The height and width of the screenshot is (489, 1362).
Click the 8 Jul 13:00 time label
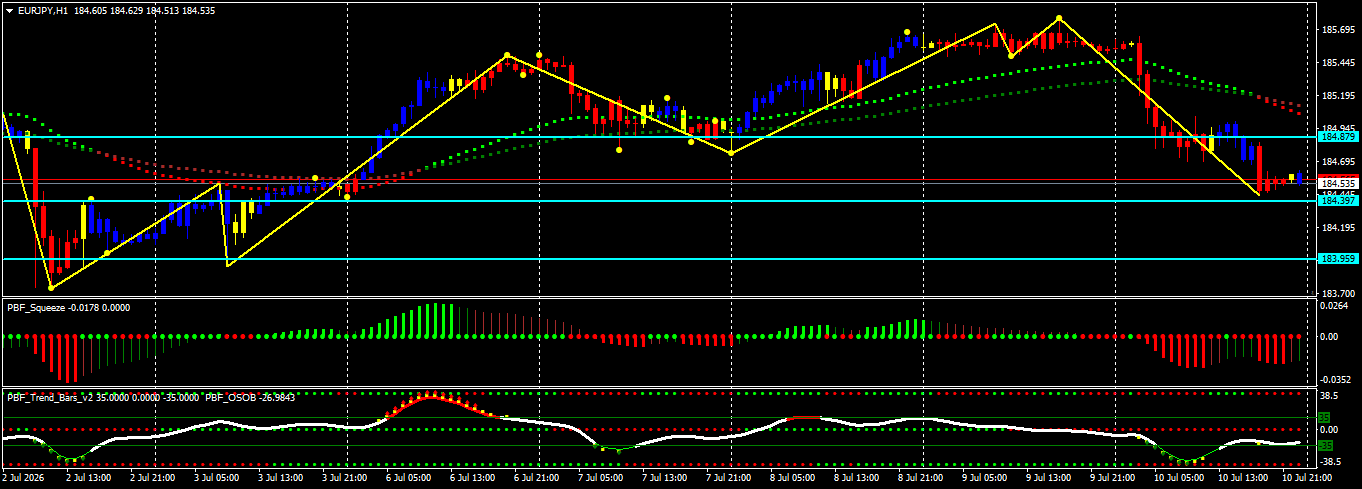[x=858, y=479]
